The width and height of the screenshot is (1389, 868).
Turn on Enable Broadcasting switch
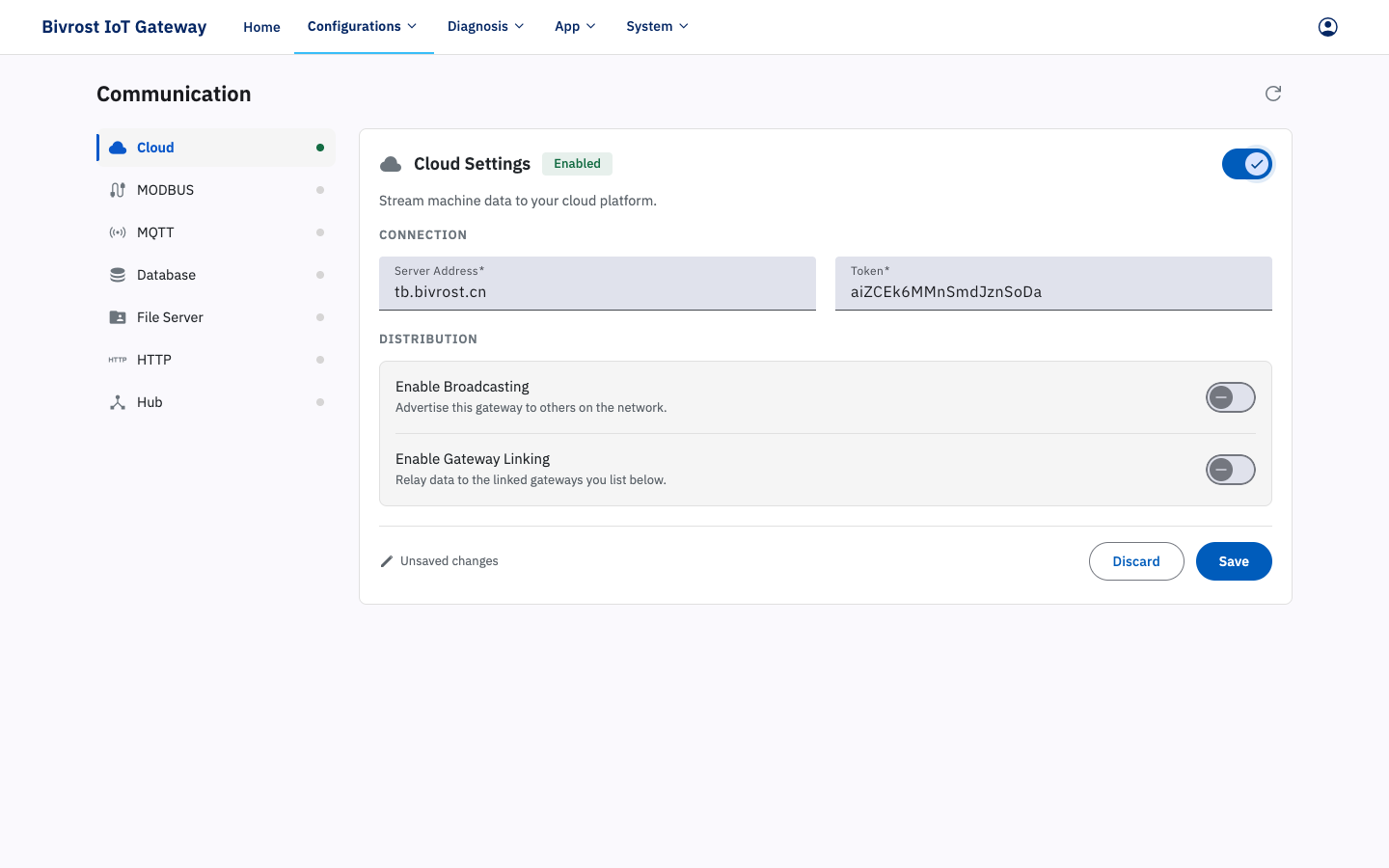pyautogui.click(x=1231, y=397)
